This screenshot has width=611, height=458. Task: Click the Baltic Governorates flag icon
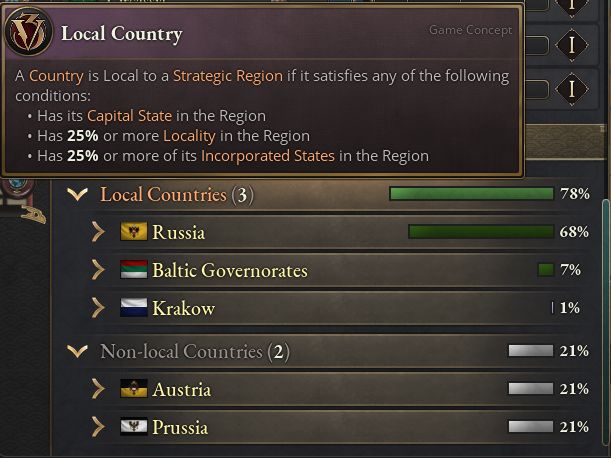pos(133,270)
